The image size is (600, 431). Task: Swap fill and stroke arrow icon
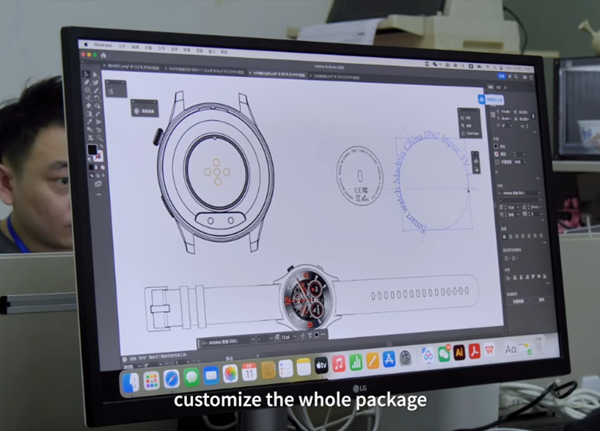pyautogui.click(x=102, y=146)
